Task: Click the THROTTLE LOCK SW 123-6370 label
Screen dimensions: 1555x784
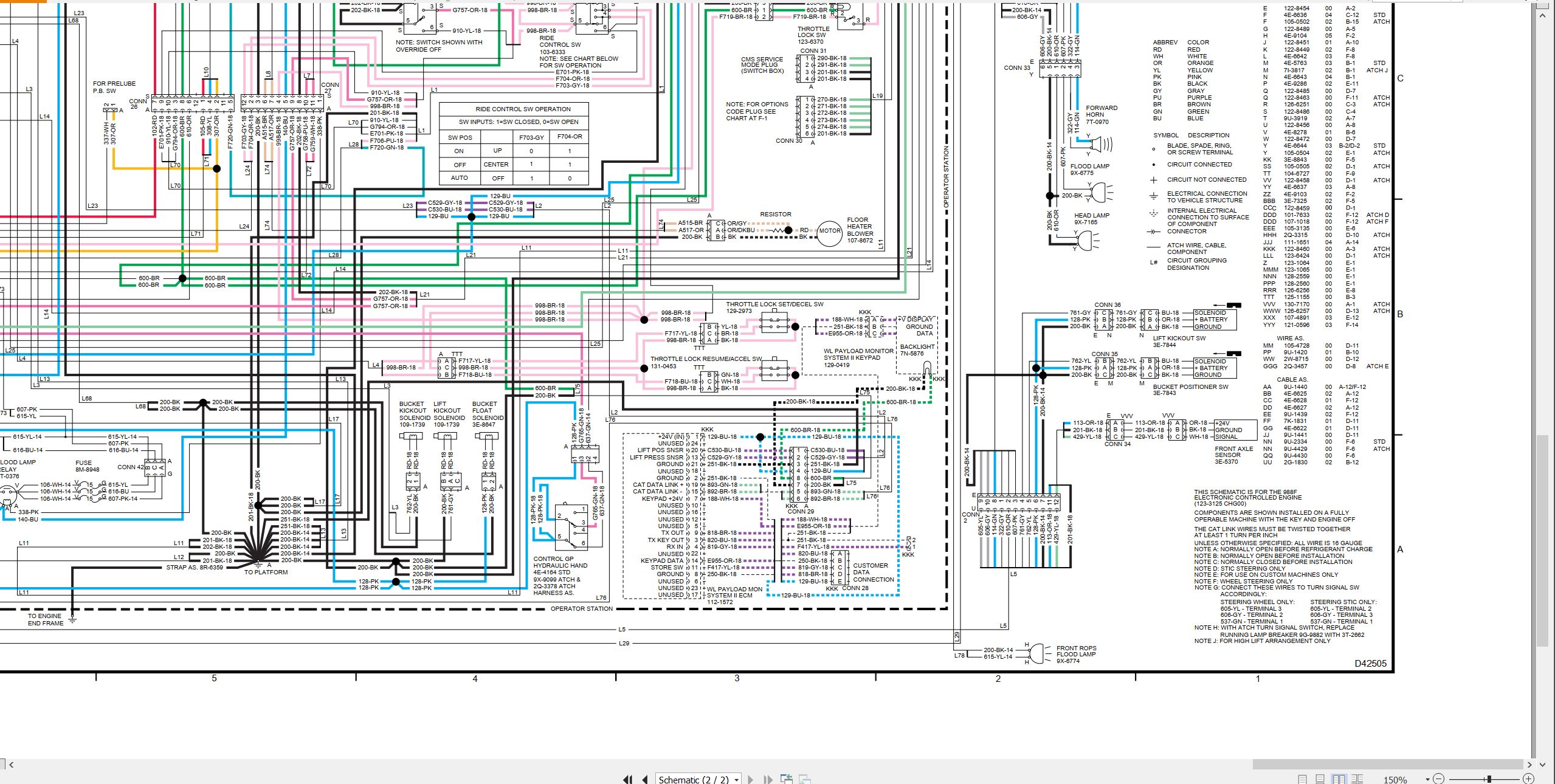Action: click(x=813, y=35)
